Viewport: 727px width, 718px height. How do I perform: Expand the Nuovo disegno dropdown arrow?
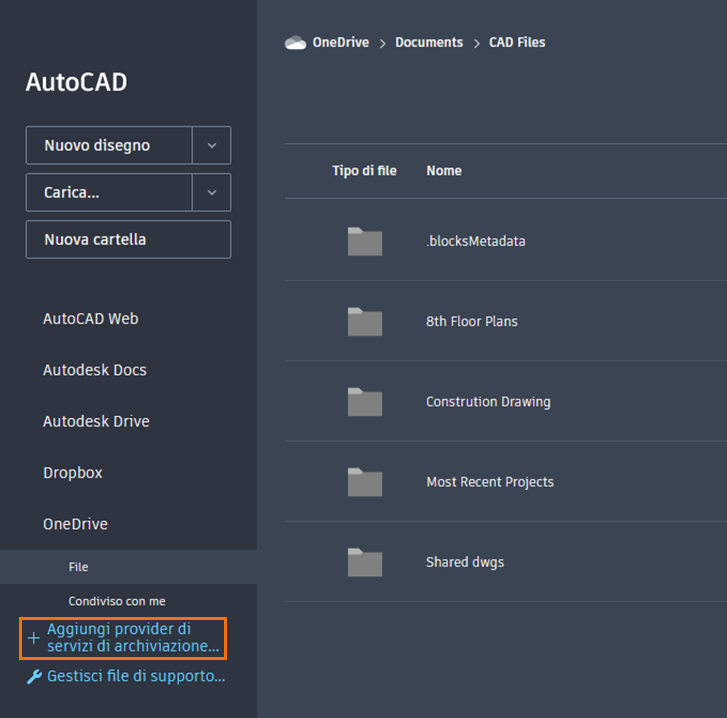pyautogui.click(x=212, y=146)
